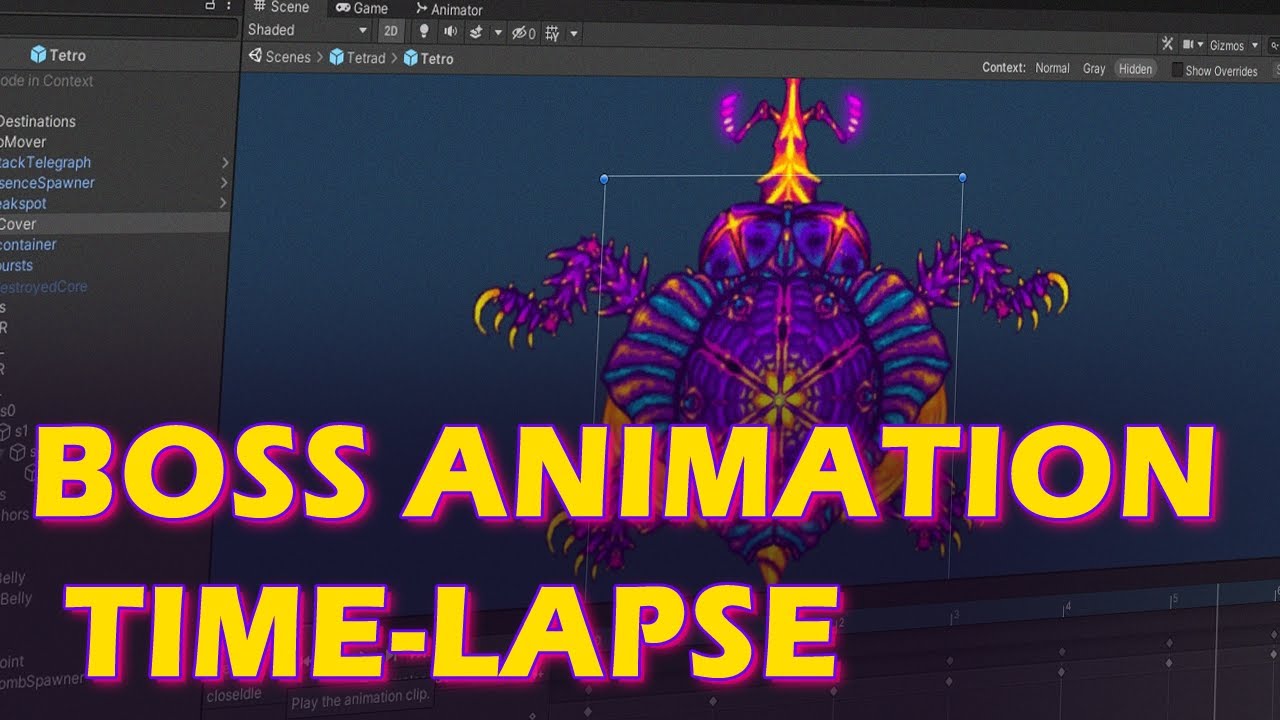The width and height of the screenshot is (1280, 720).
Task: Toggle scene effects (skybox/fog) icon
Action: coord(476,32)
